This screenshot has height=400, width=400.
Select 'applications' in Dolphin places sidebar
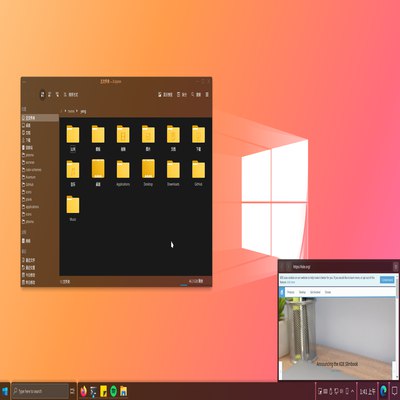40,207
